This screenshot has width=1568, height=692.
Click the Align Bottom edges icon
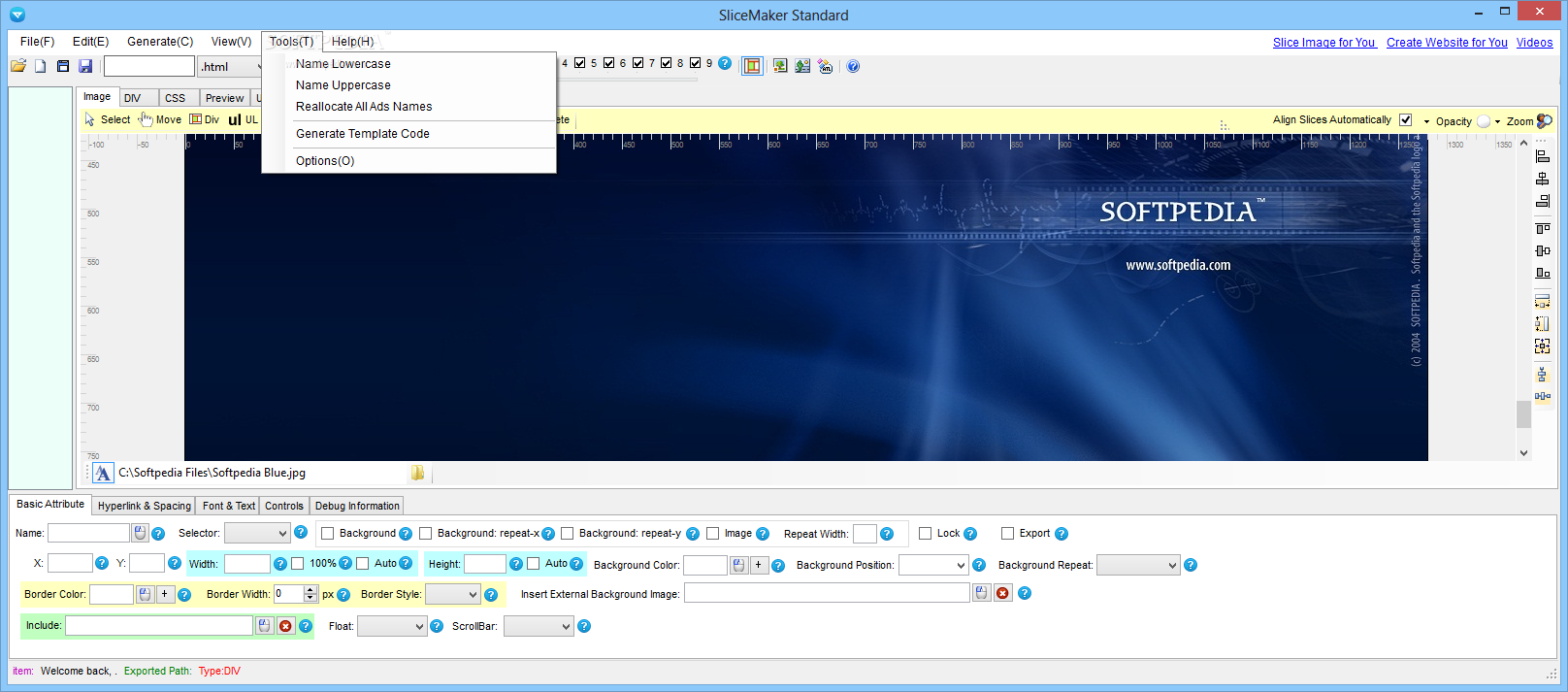(1543, 273)
